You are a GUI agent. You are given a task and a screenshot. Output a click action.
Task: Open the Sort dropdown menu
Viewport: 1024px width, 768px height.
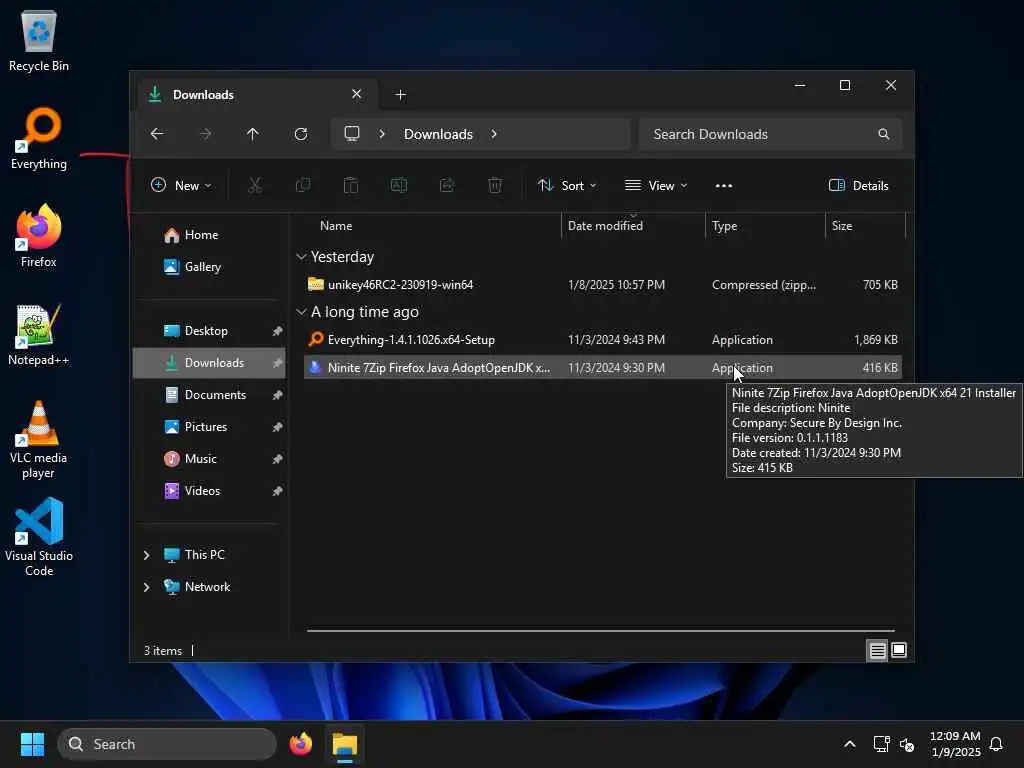pyautogui.click(x=567, y=185)
